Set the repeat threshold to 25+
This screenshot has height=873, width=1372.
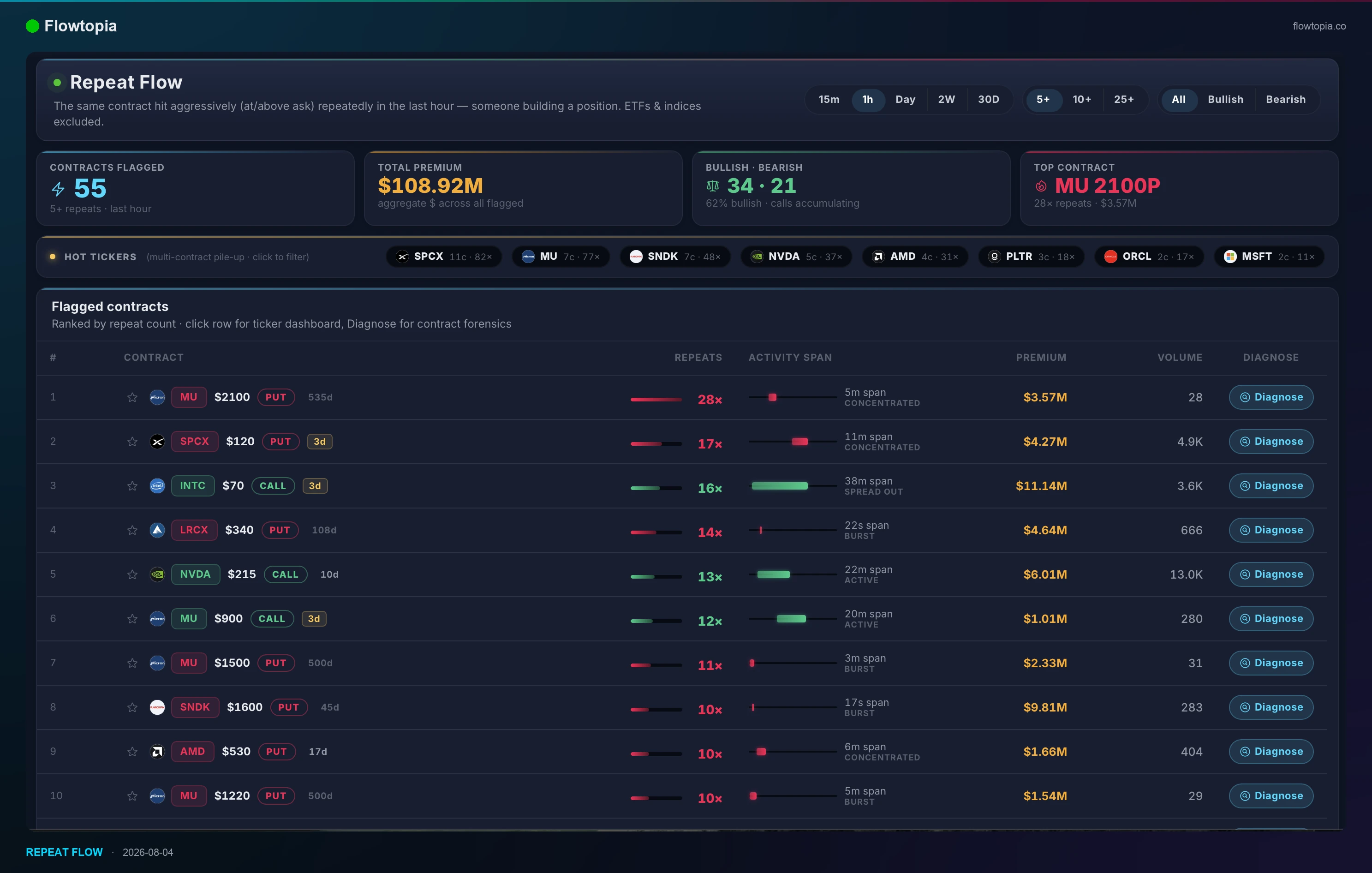[x=1124, y=100]
